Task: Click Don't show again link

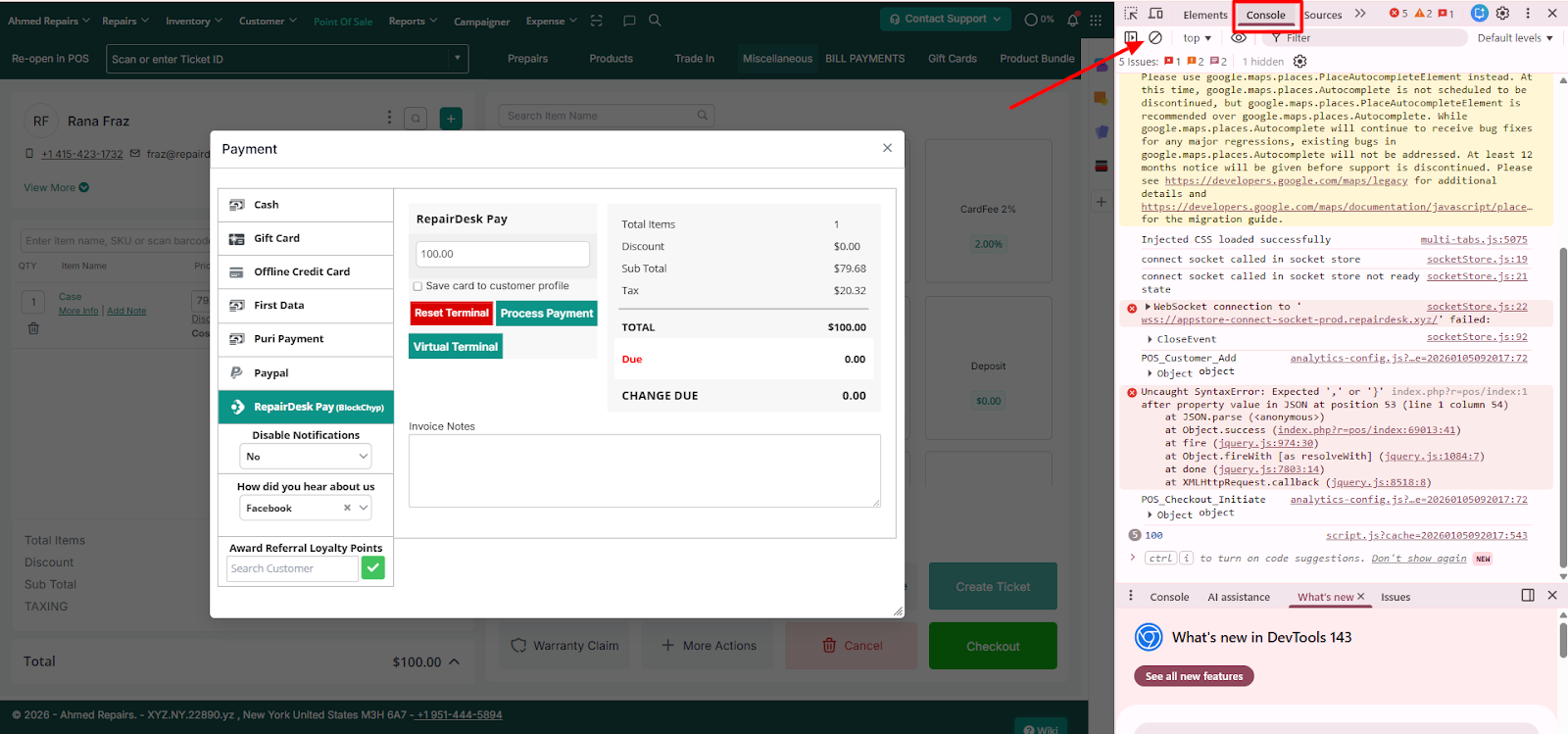Action: pos(1419,559)
